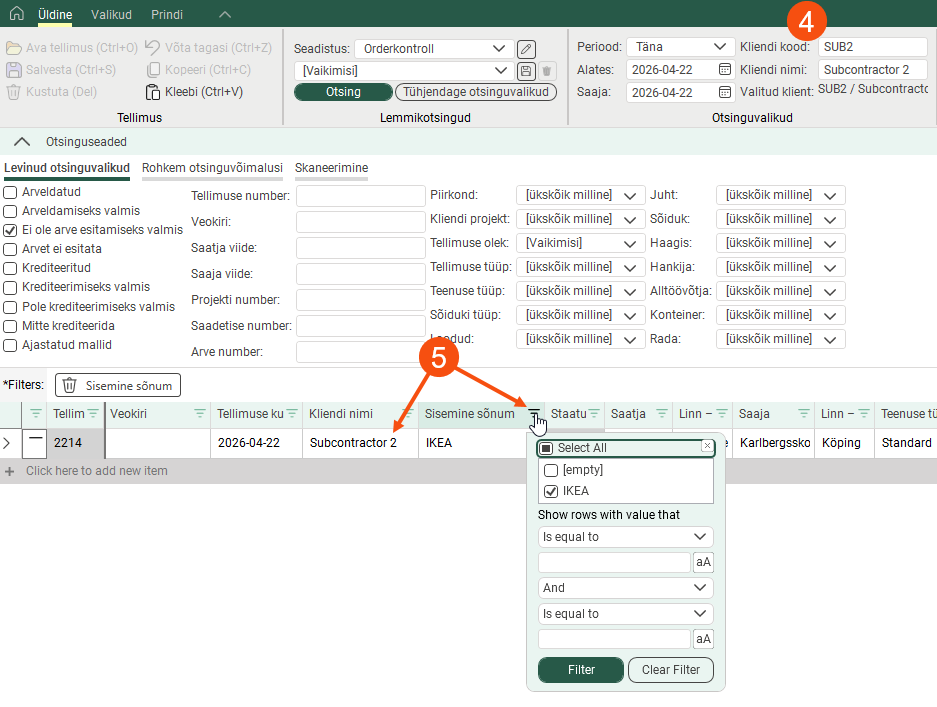Remove the Sisemine sõnum filter via trash icon
937x707 pixels.
tap(70, 386)
